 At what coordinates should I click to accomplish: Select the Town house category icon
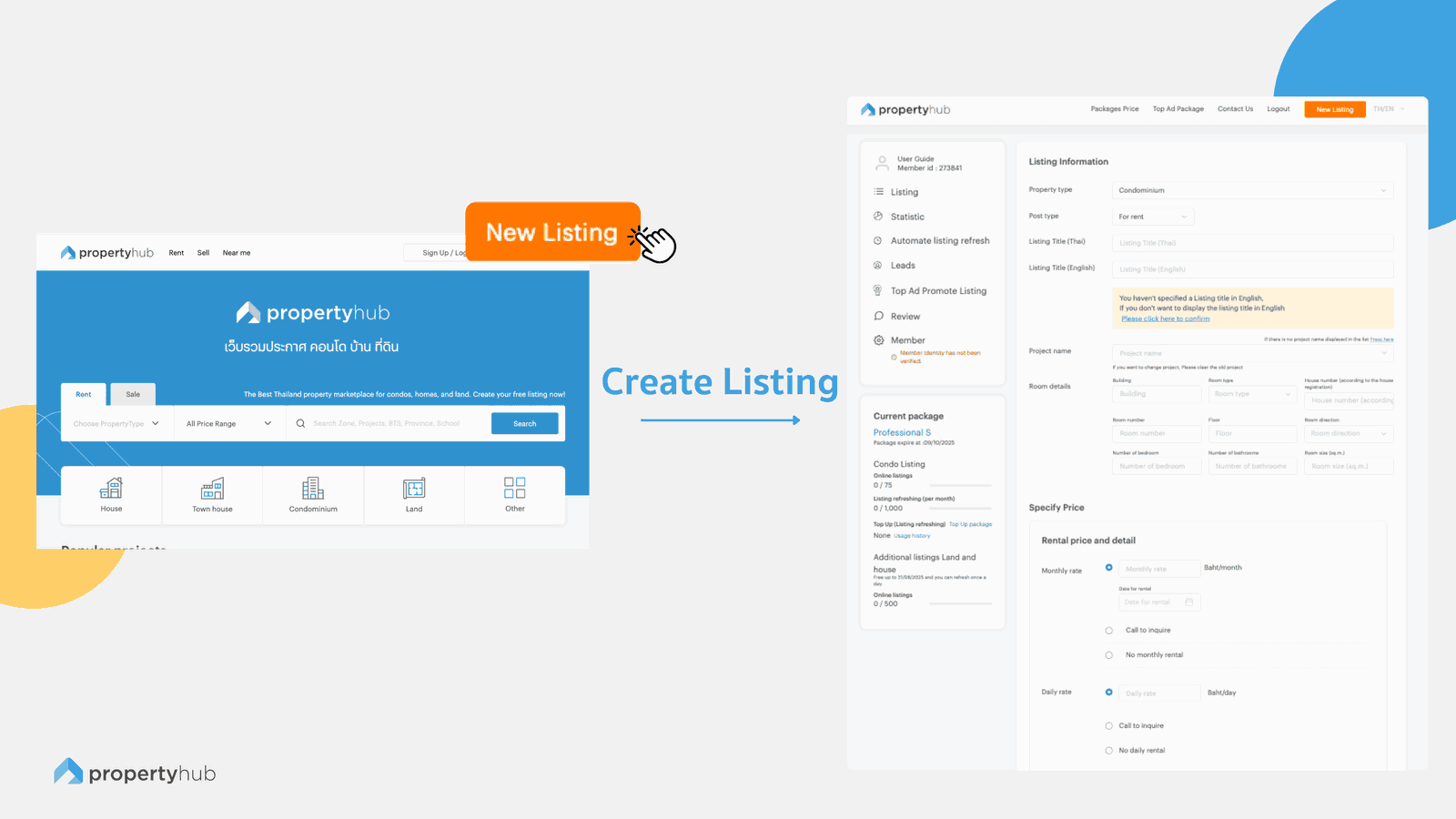tap(212, 488)
